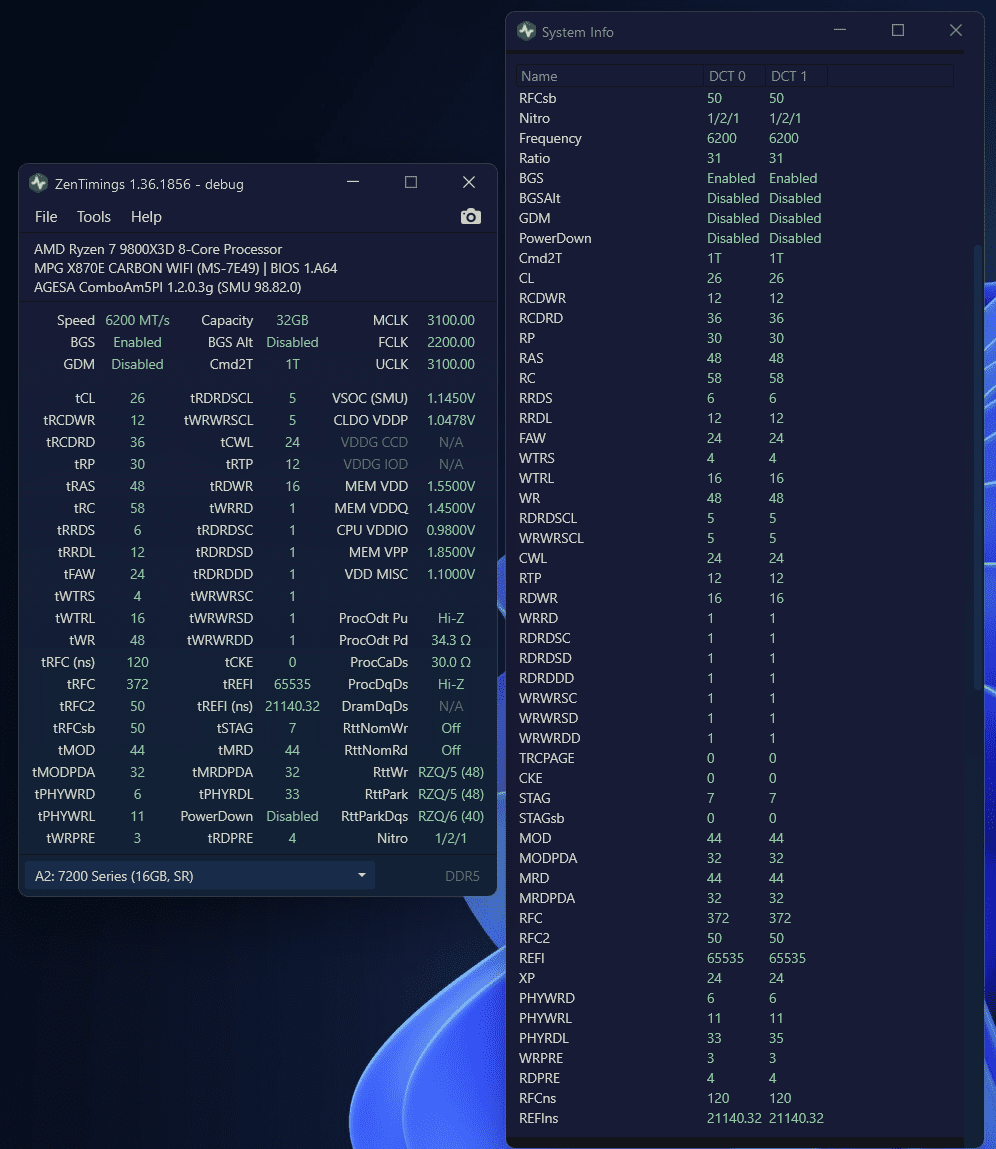The height and width of the screenshot is (1149, 996).
Task: Click the CPU VDDIO value 0.9800V
Action: pyautogui.click(x=451, y=530)
